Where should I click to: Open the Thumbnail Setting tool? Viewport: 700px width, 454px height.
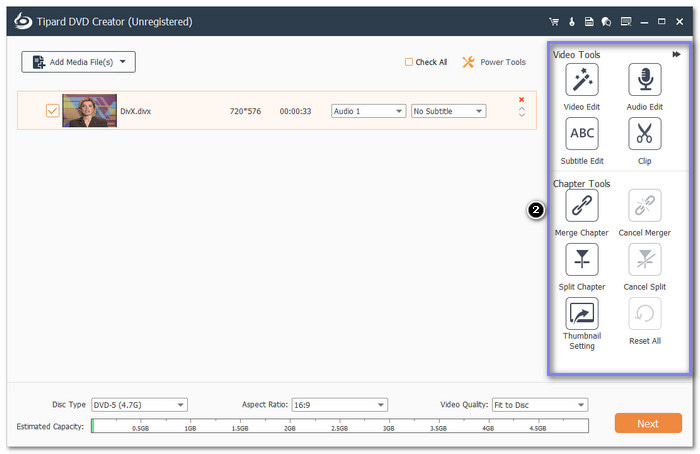[x=581, y=313]
